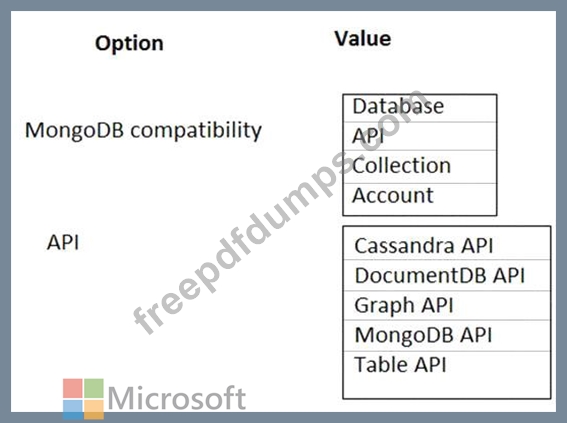Viewport: 567px width, 423px height.
Task: Click the freepdfdumps.com watermark text
Action: (x=278, y=211)
